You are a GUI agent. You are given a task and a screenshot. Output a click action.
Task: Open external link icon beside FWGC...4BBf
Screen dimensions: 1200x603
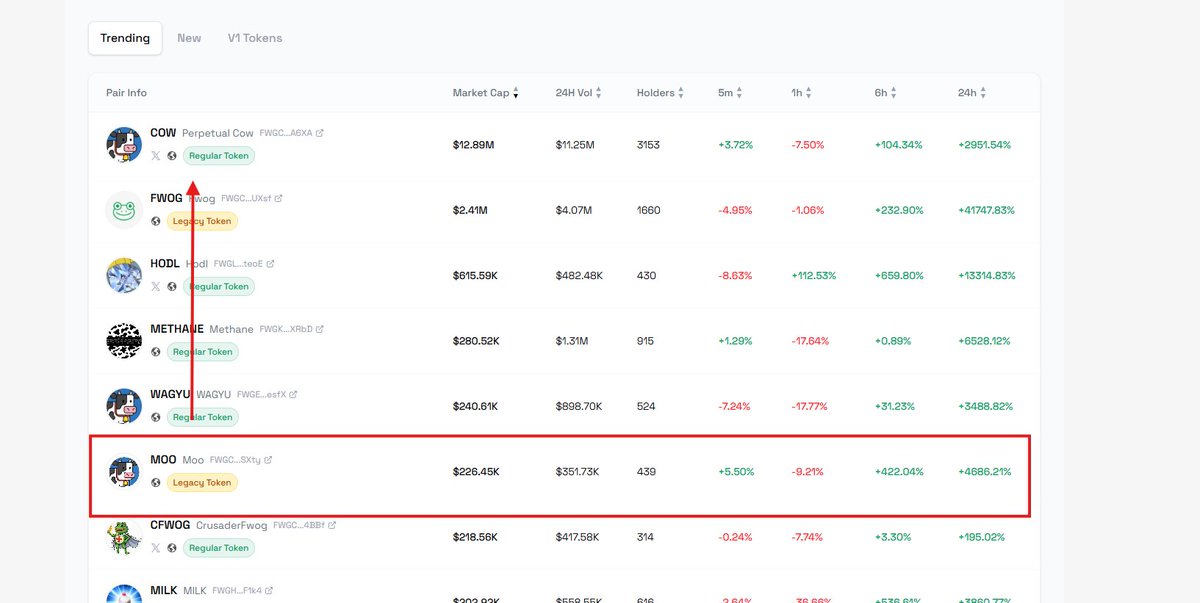(332, 525)
